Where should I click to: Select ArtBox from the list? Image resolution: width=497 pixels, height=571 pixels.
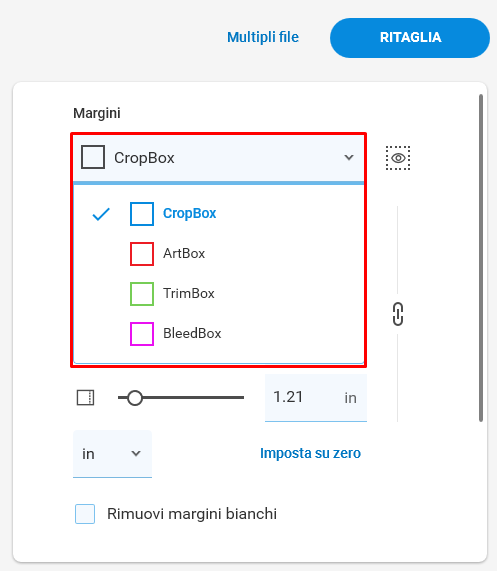[184, 253]
